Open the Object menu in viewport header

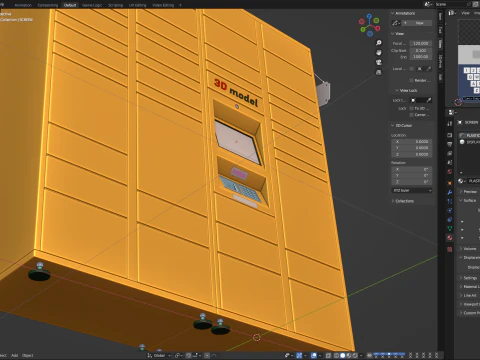click(28, 355)
